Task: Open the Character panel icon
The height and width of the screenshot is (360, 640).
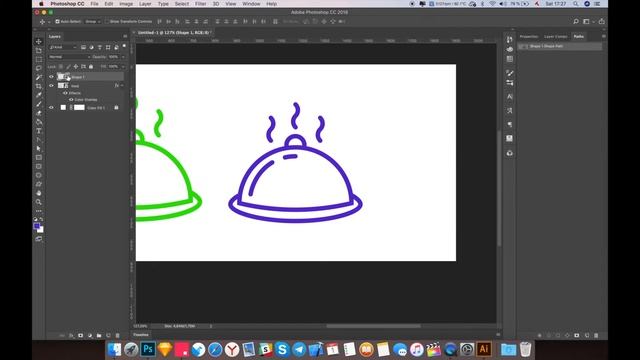Action: [x=510, y=97]
